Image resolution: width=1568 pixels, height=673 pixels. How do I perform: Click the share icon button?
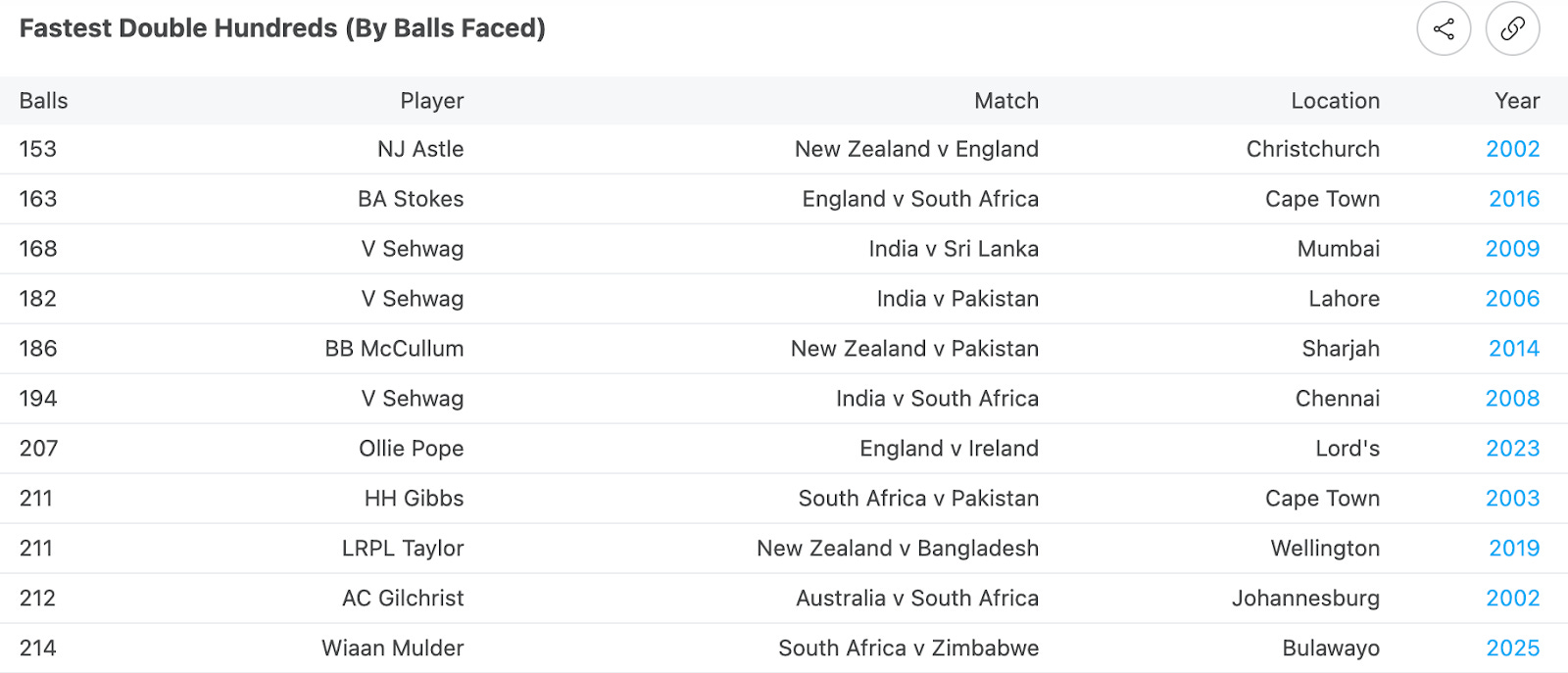(1444, 28)
